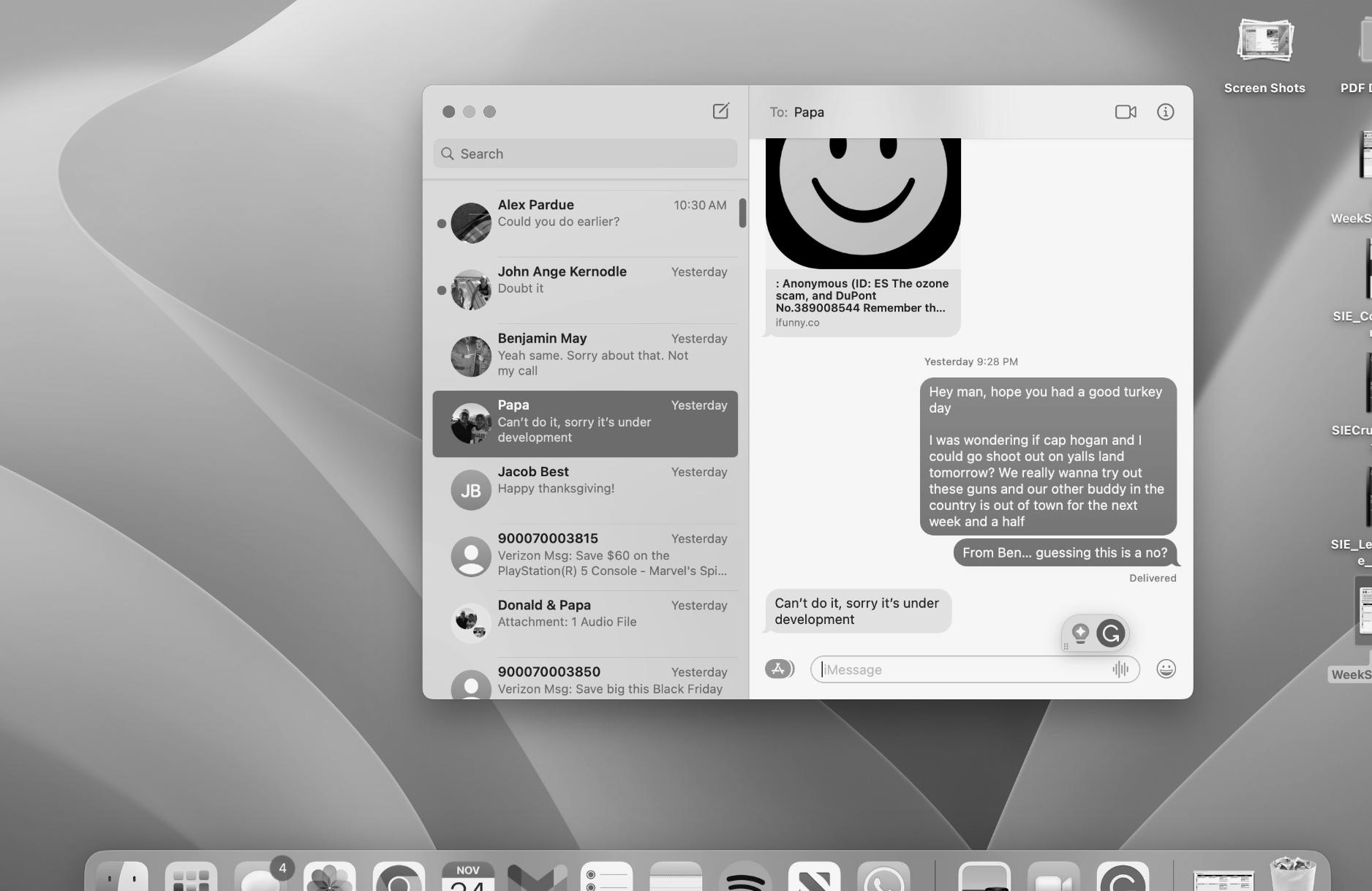Viewport: 1372px width, 891px height.
Task: Open the conversation details info icon
Action: click(1165, 112)
